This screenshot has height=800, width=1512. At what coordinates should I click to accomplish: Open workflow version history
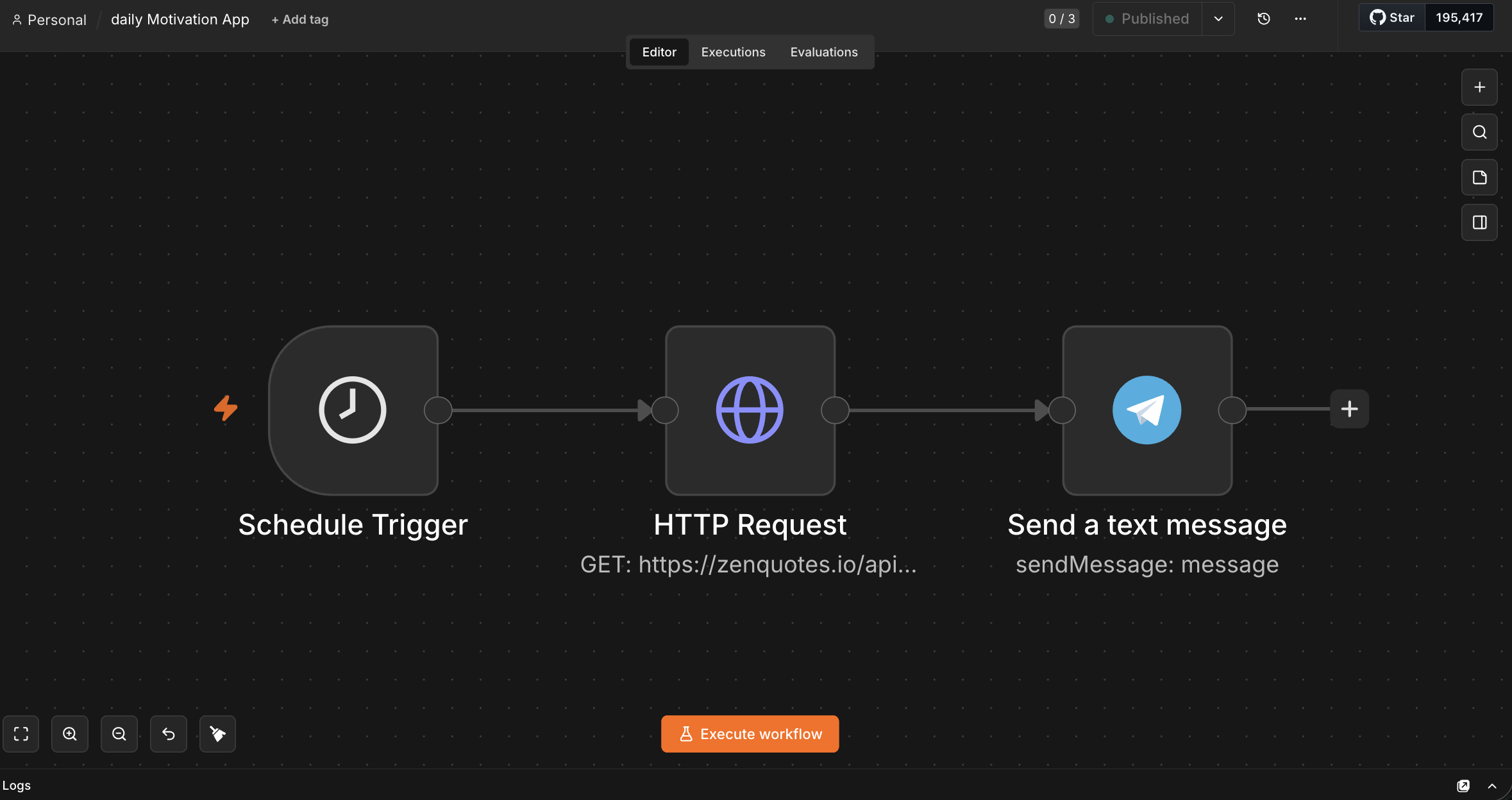pyautogui.click(x=1264, y=19)
